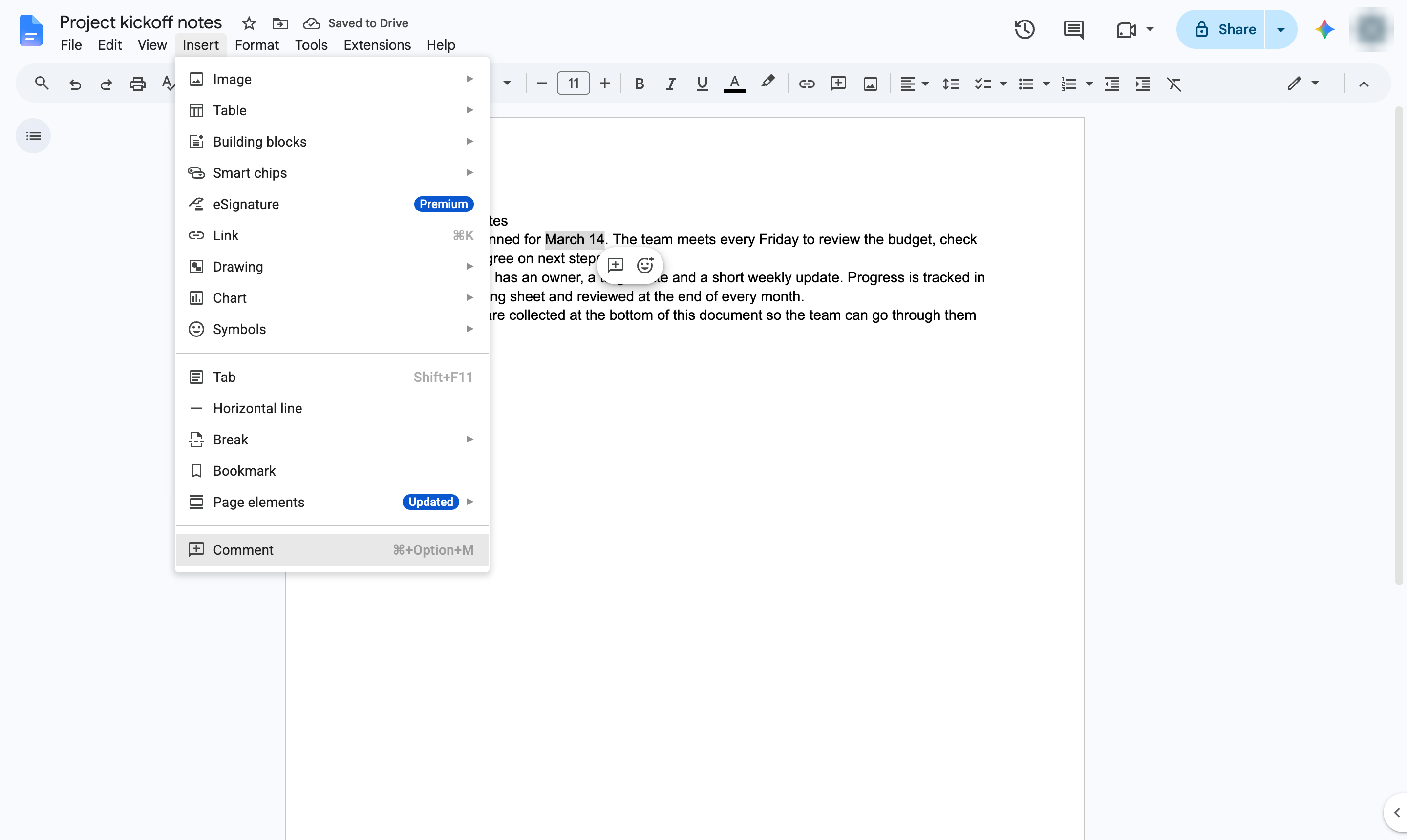The width and height of the screenshot is (1407, 840).
Task: Open the Table submenu
Action: tap(332, 110)
